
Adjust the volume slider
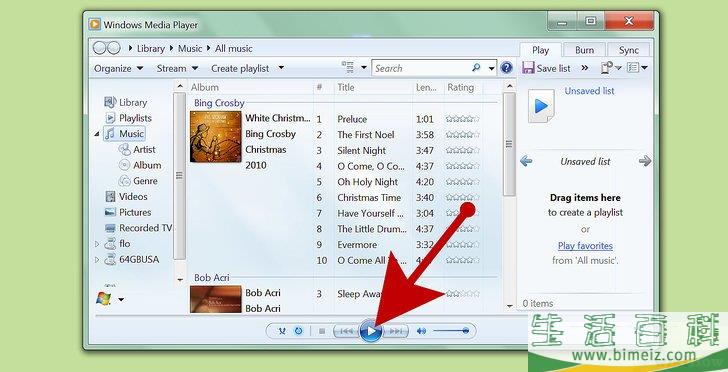pos(451,331)
